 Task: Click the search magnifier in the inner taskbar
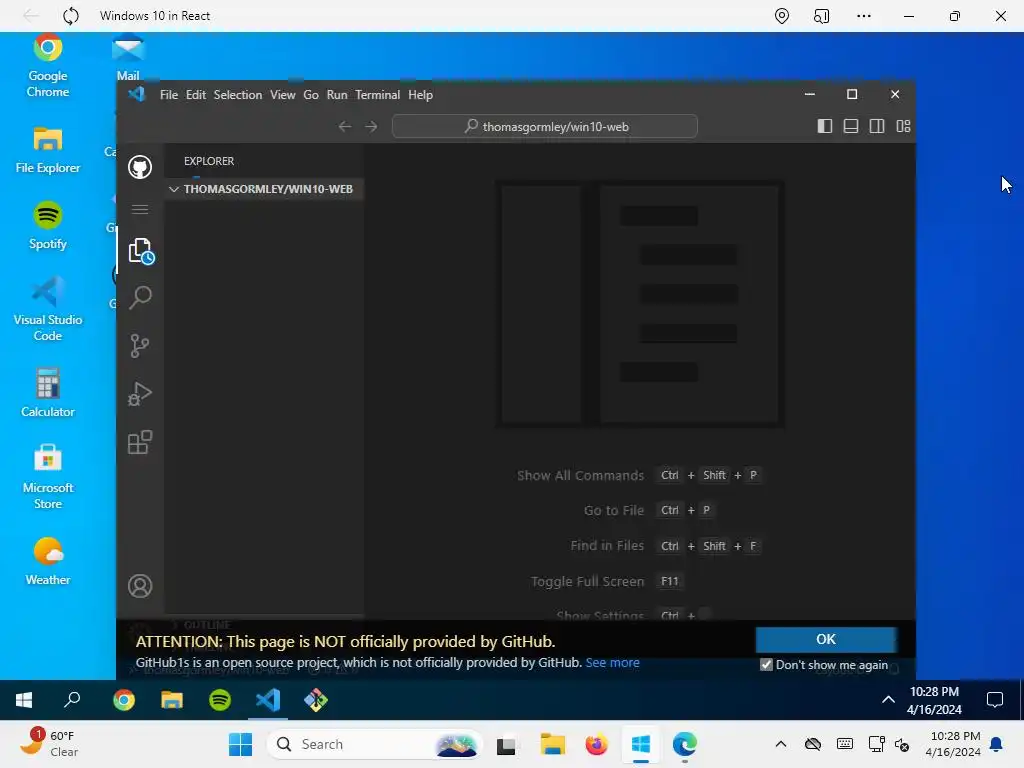tap(72, 700)
